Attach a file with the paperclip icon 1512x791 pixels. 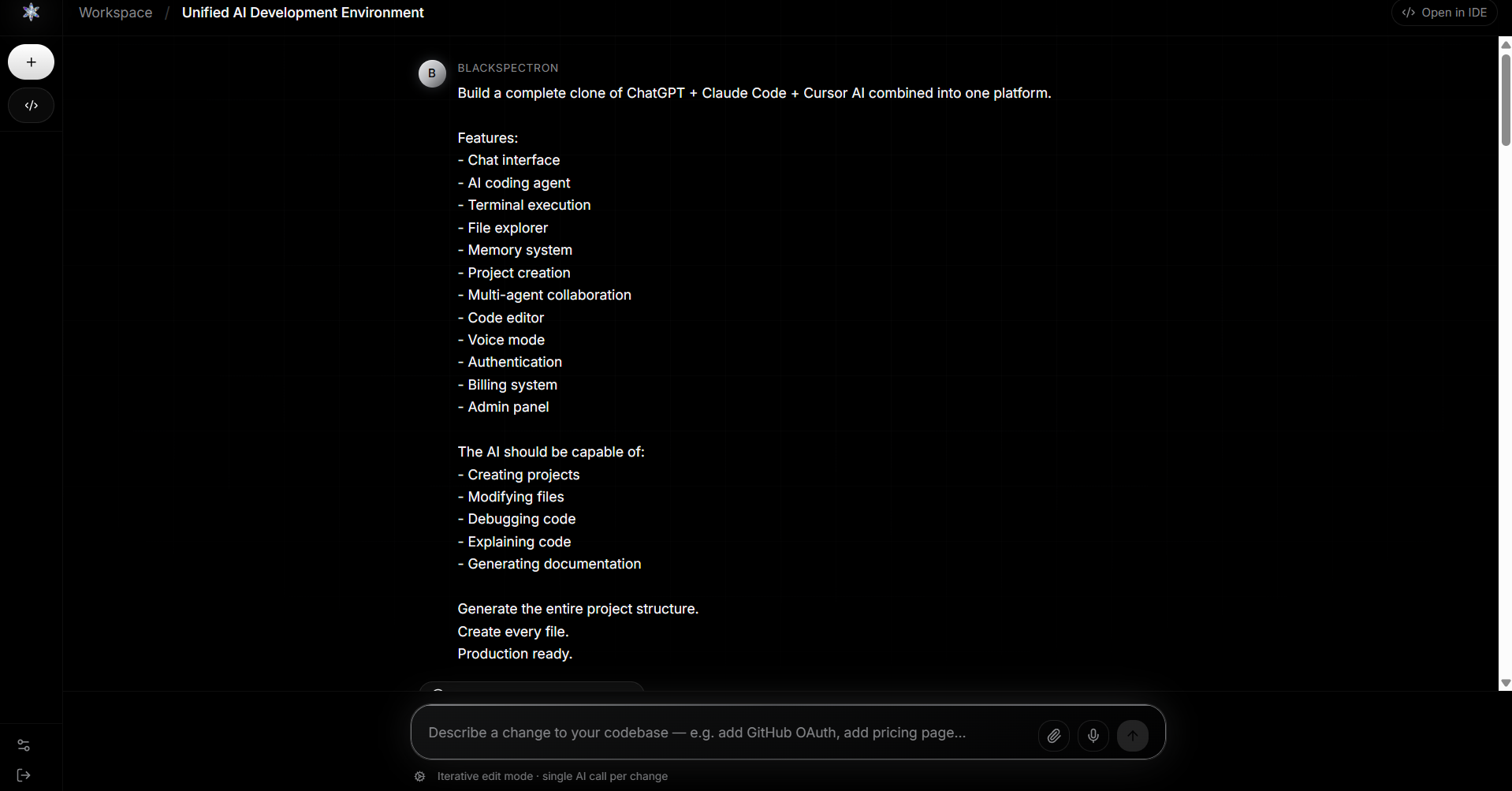tap(1054, 736)
